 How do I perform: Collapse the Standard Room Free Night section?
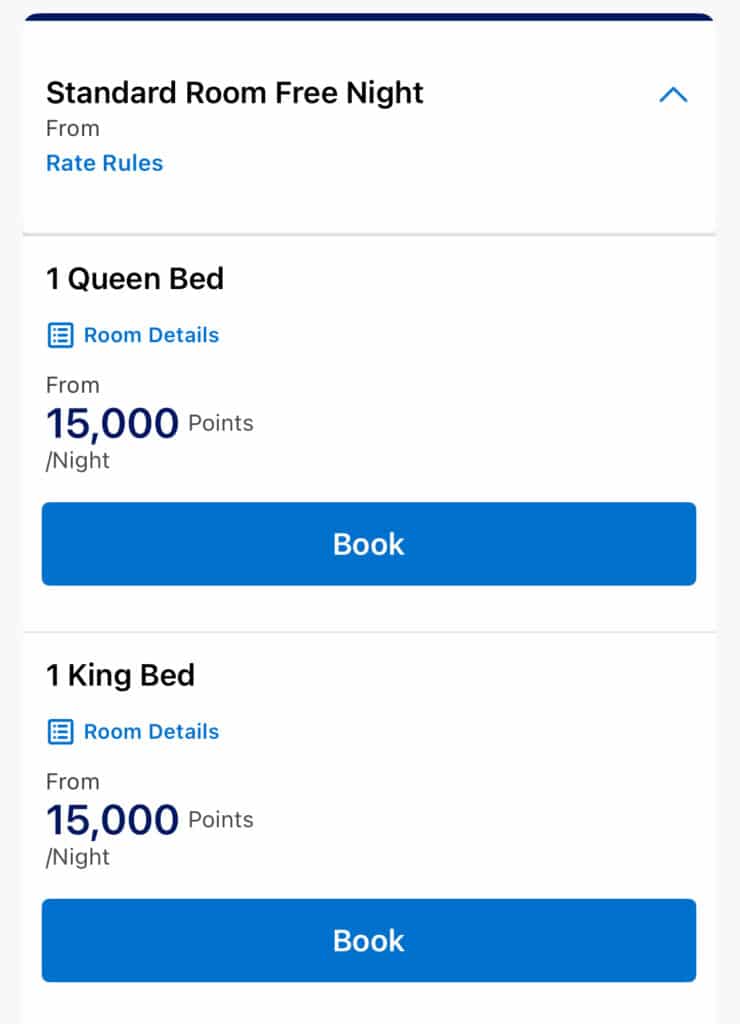673,95
